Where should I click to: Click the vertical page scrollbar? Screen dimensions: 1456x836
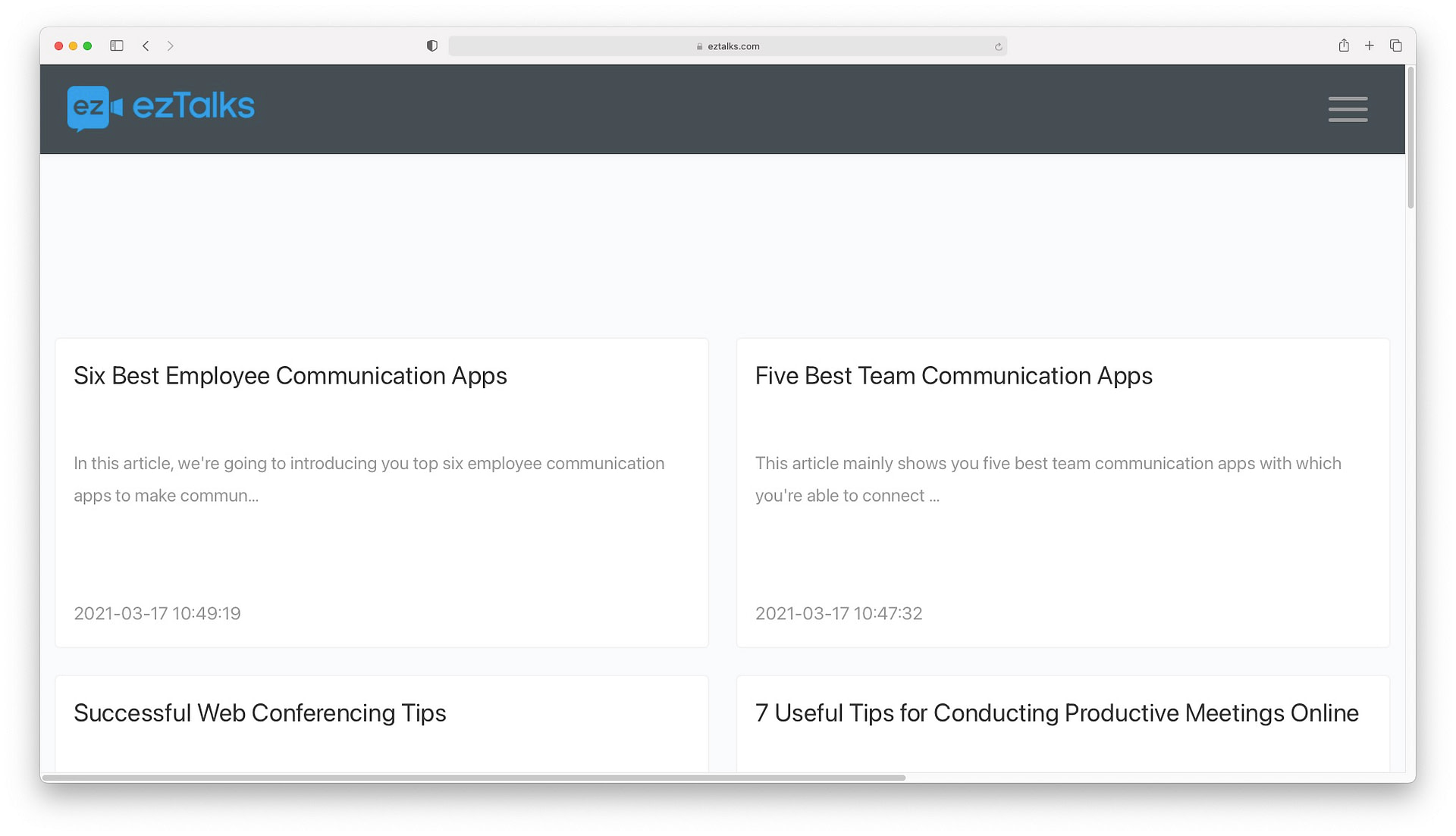[1410, 138]
